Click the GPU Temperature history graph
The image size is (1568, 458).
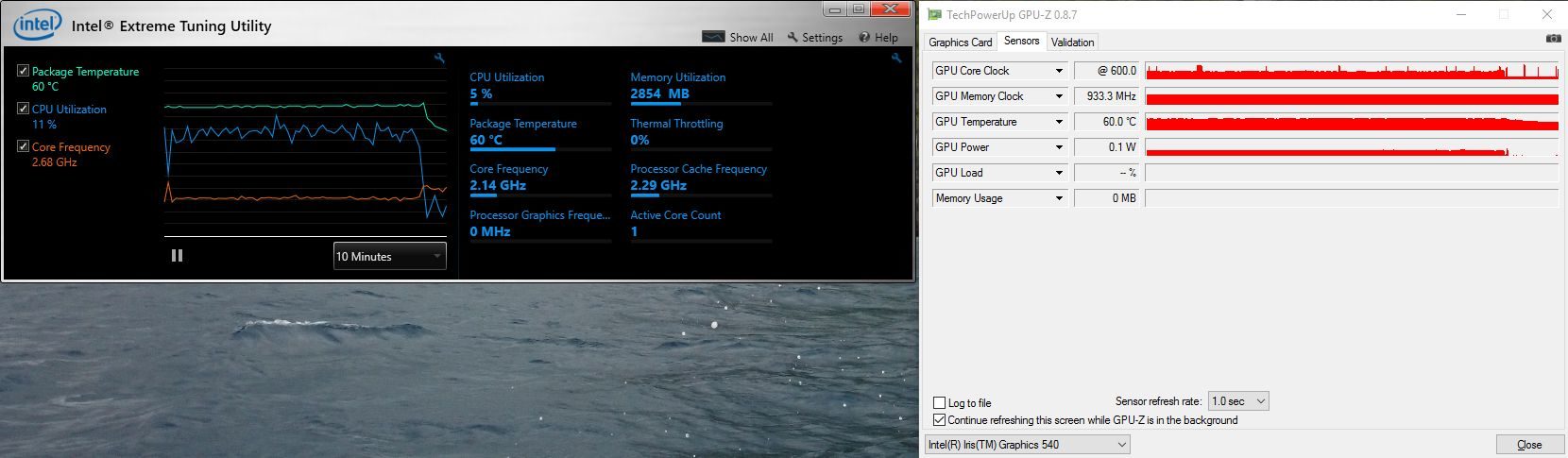point(1352,122)
